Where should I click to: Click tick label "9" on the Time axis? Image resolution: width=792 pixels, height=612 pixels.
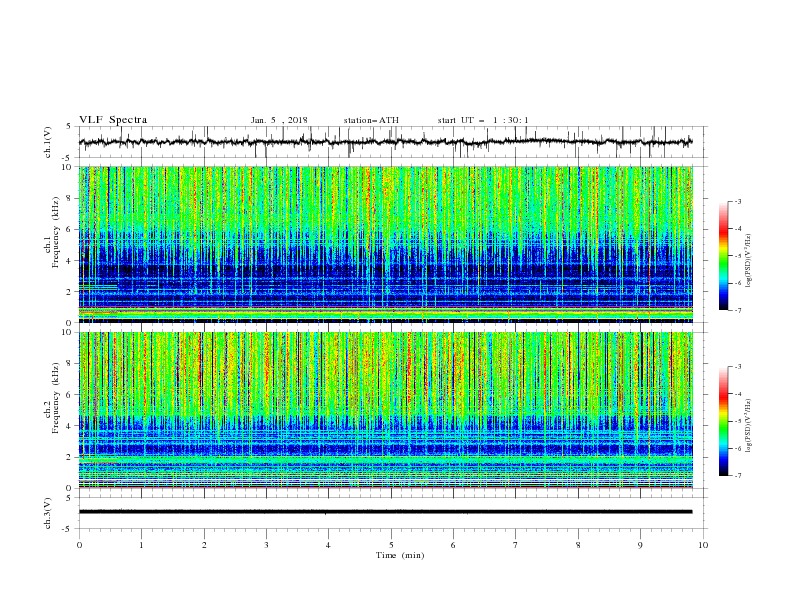click(640, 545)
